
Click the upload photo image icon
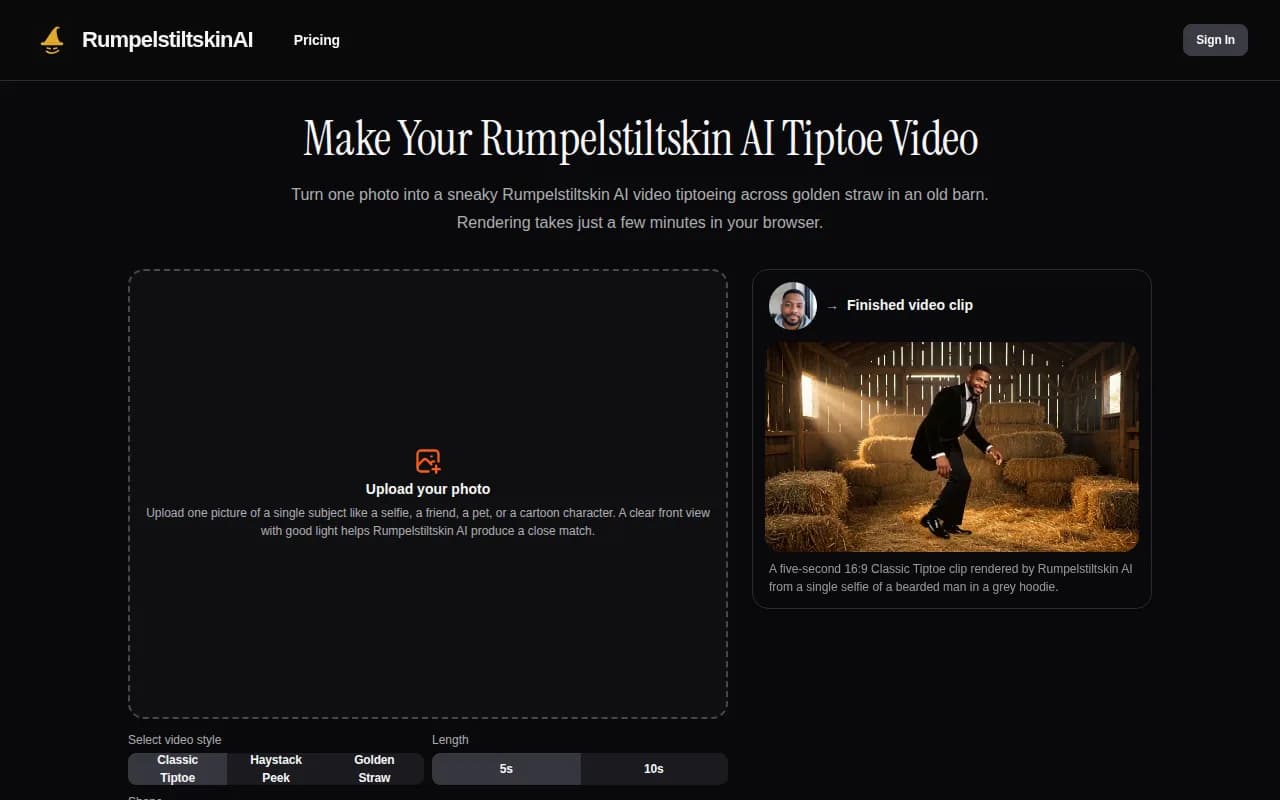click(428, 461)
